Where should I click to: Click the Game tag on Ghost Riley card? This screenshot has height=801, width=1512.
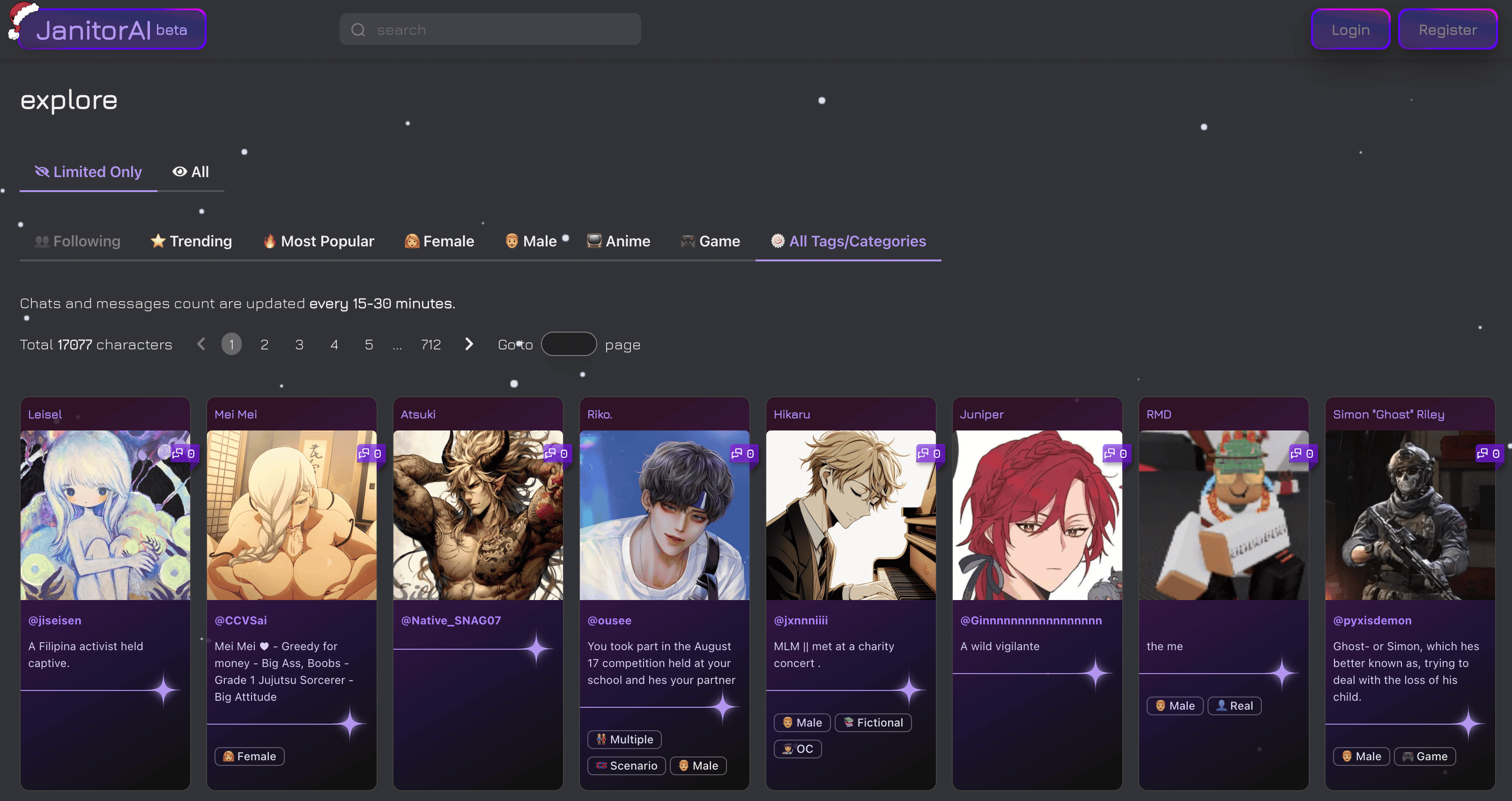pyautogui.click(x=1424, y=756)
